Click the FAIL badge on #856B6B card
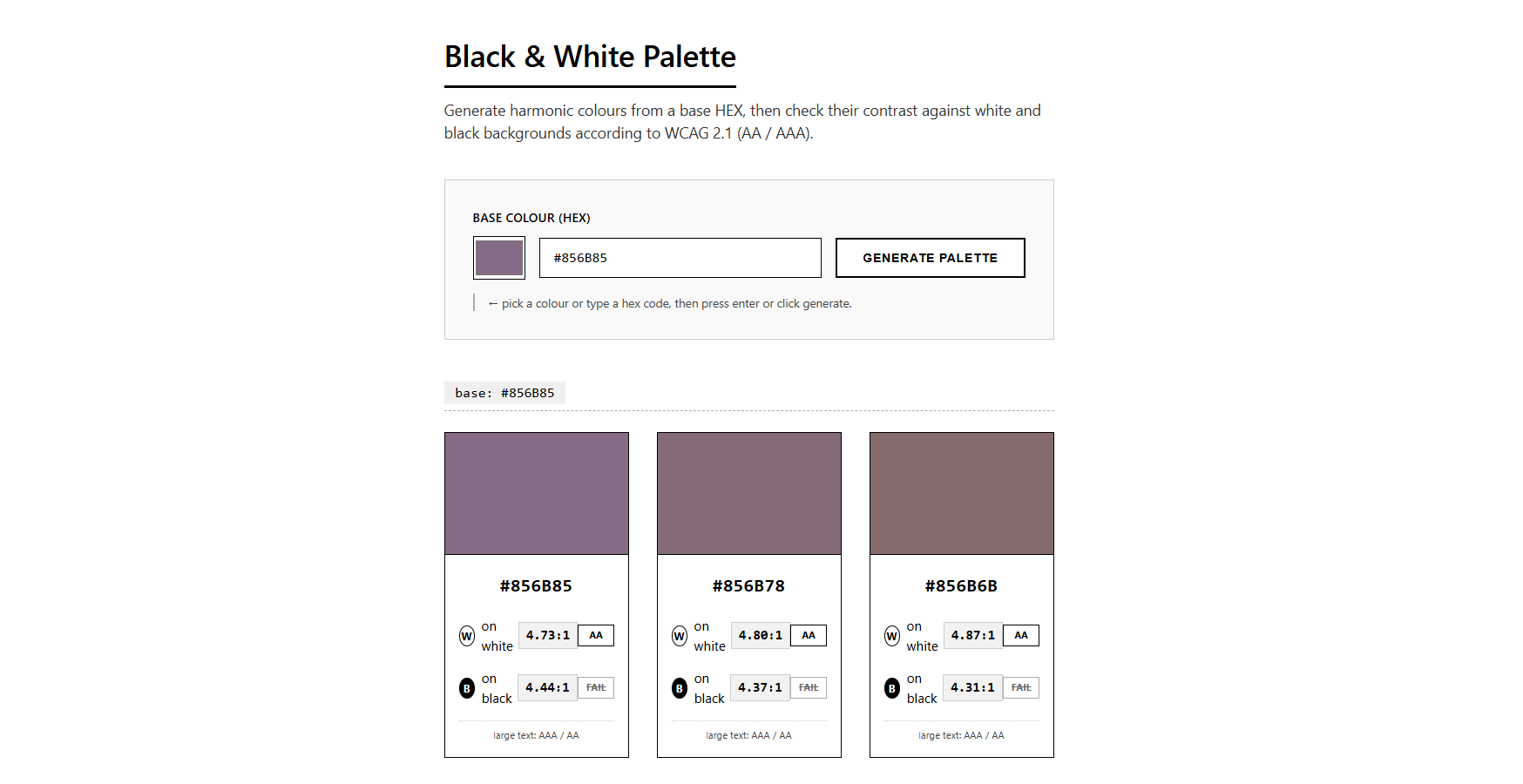 tap(1020, 687)
